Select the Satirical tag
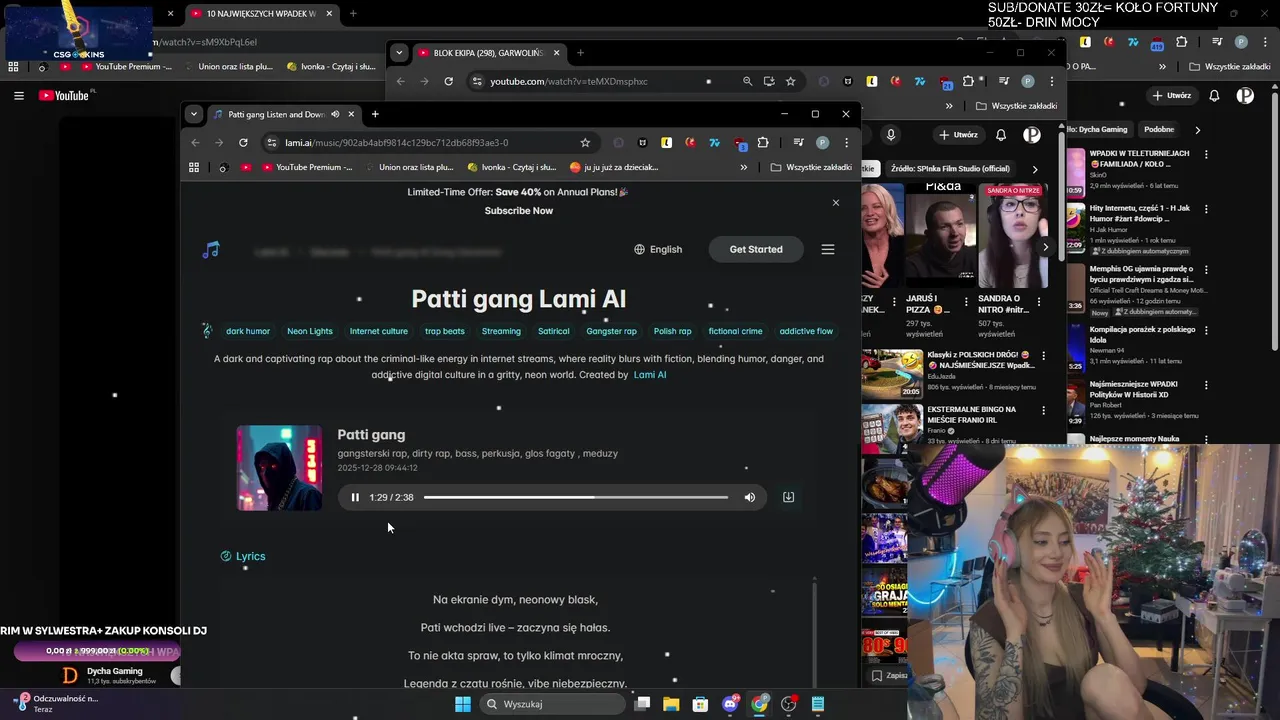Image resolution: width=1280 pixels, height=720 pixels. (x=554, y=331)
